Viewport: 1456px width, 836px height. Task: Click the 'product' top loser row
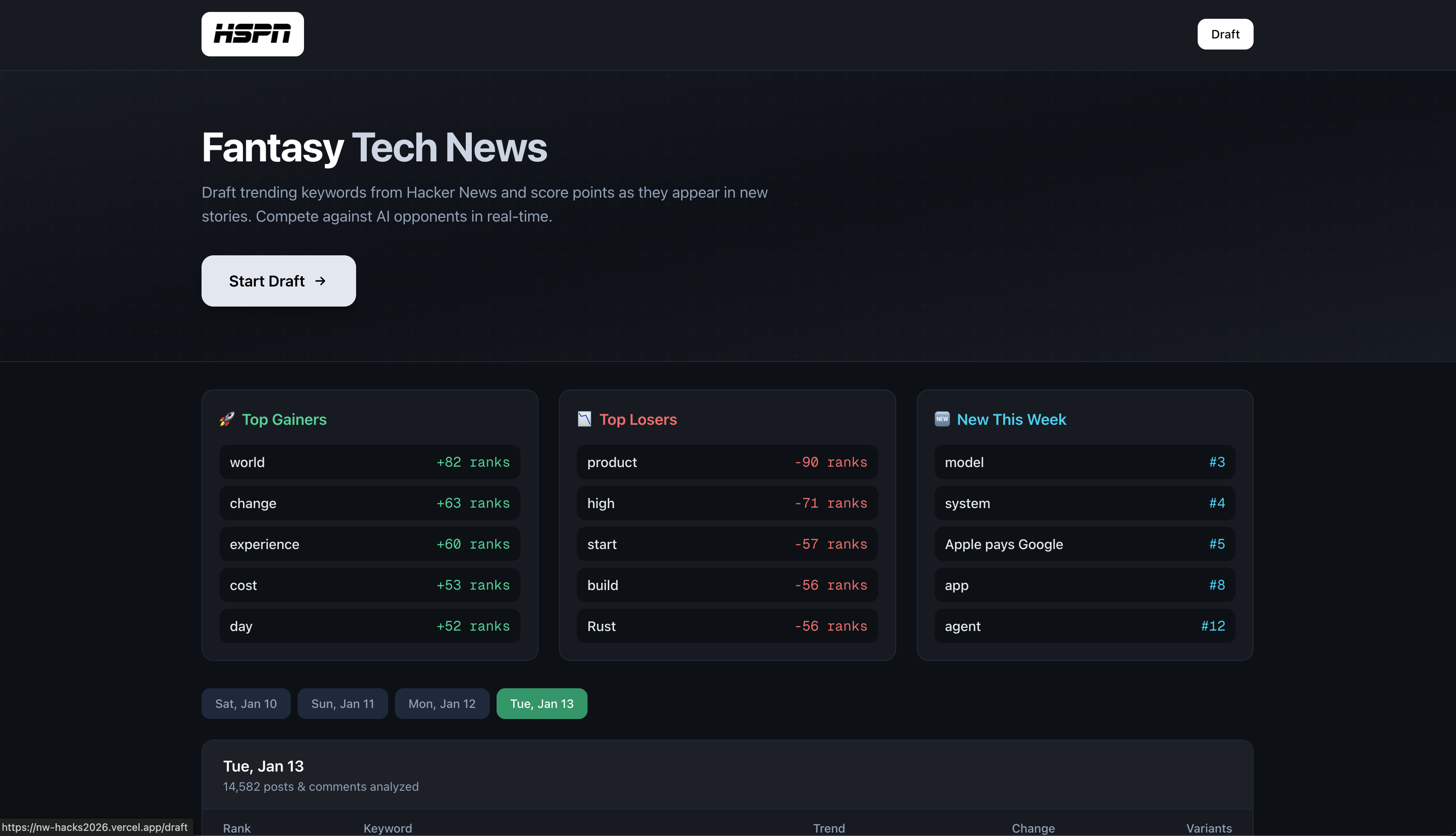(727, 462)
